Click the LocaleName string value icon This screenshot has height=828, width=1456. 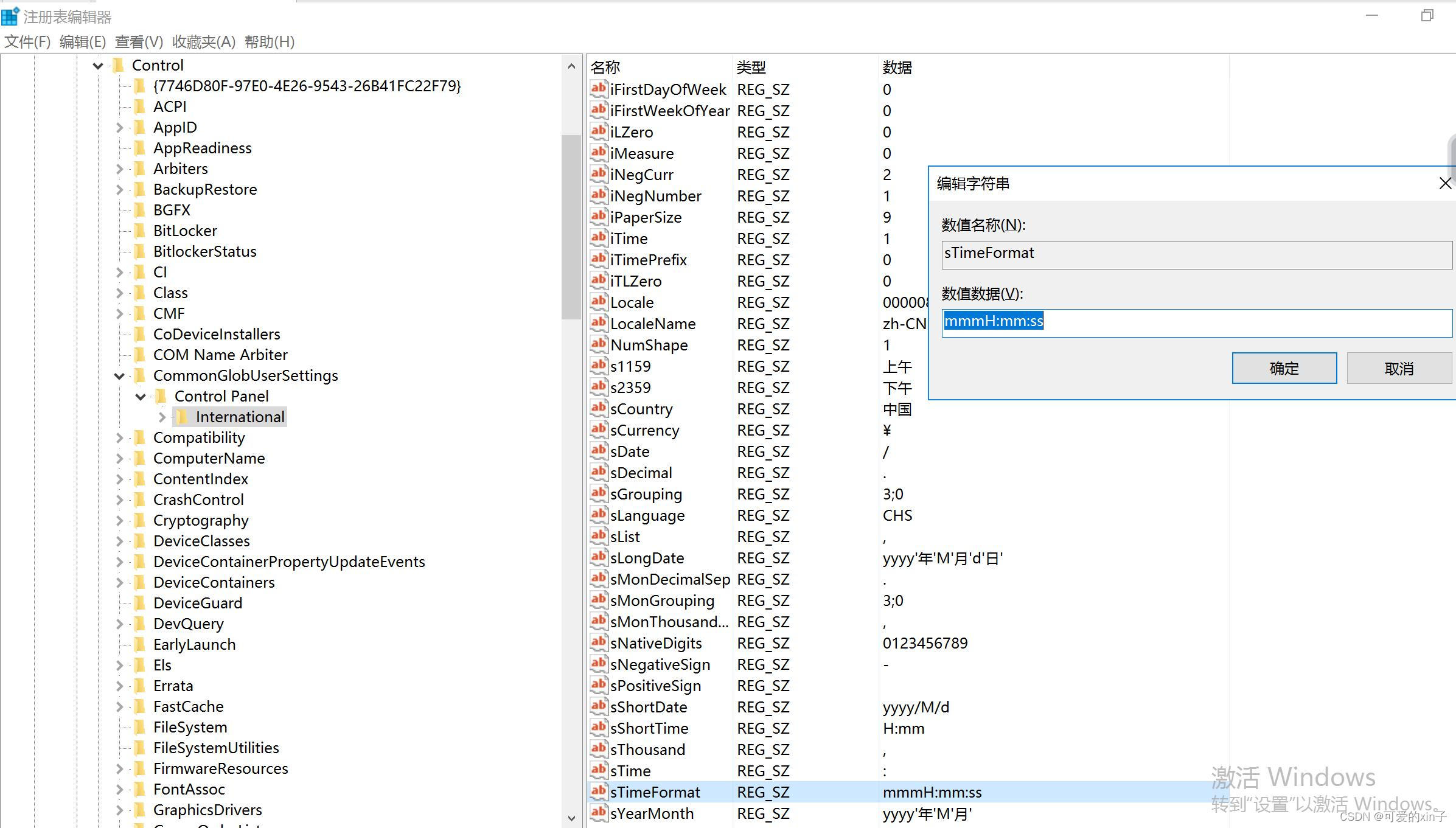(598, 323)
